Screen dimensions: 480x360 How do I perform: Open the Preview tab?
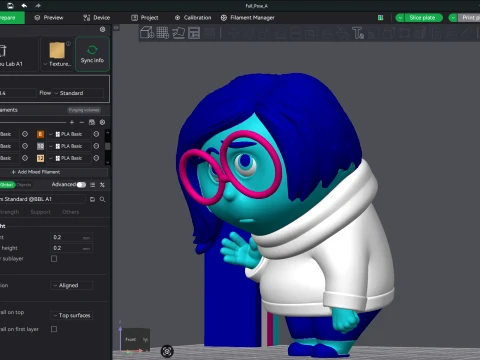pyautogui.click(x=49, y=18)
